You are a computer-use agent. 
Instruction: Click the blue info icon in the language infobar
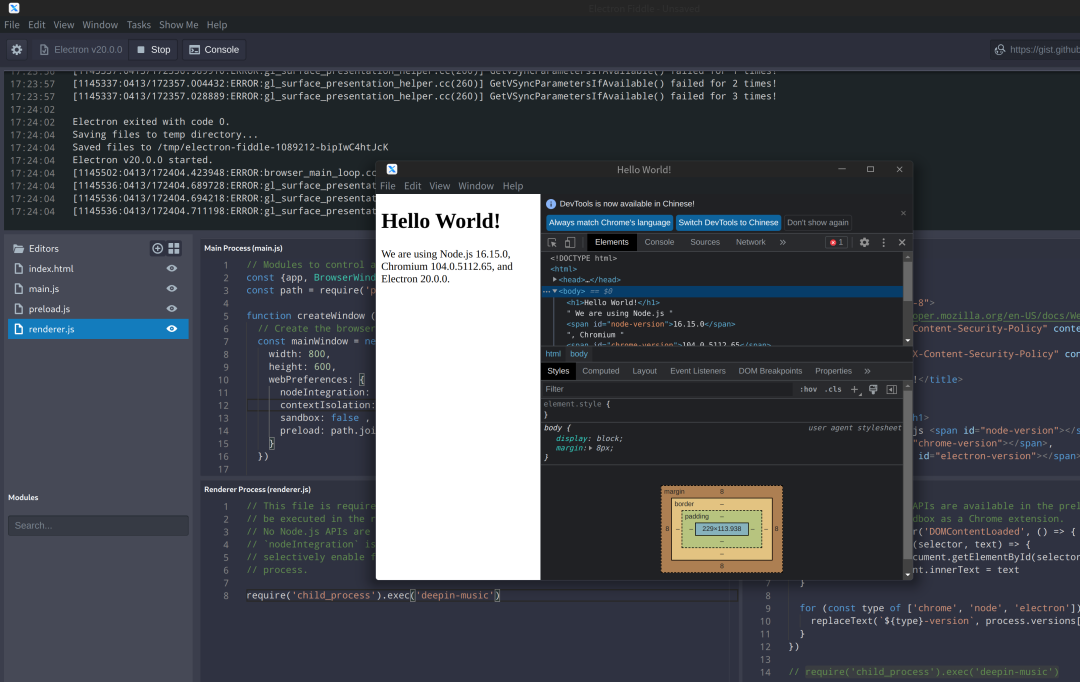[550, 204]
